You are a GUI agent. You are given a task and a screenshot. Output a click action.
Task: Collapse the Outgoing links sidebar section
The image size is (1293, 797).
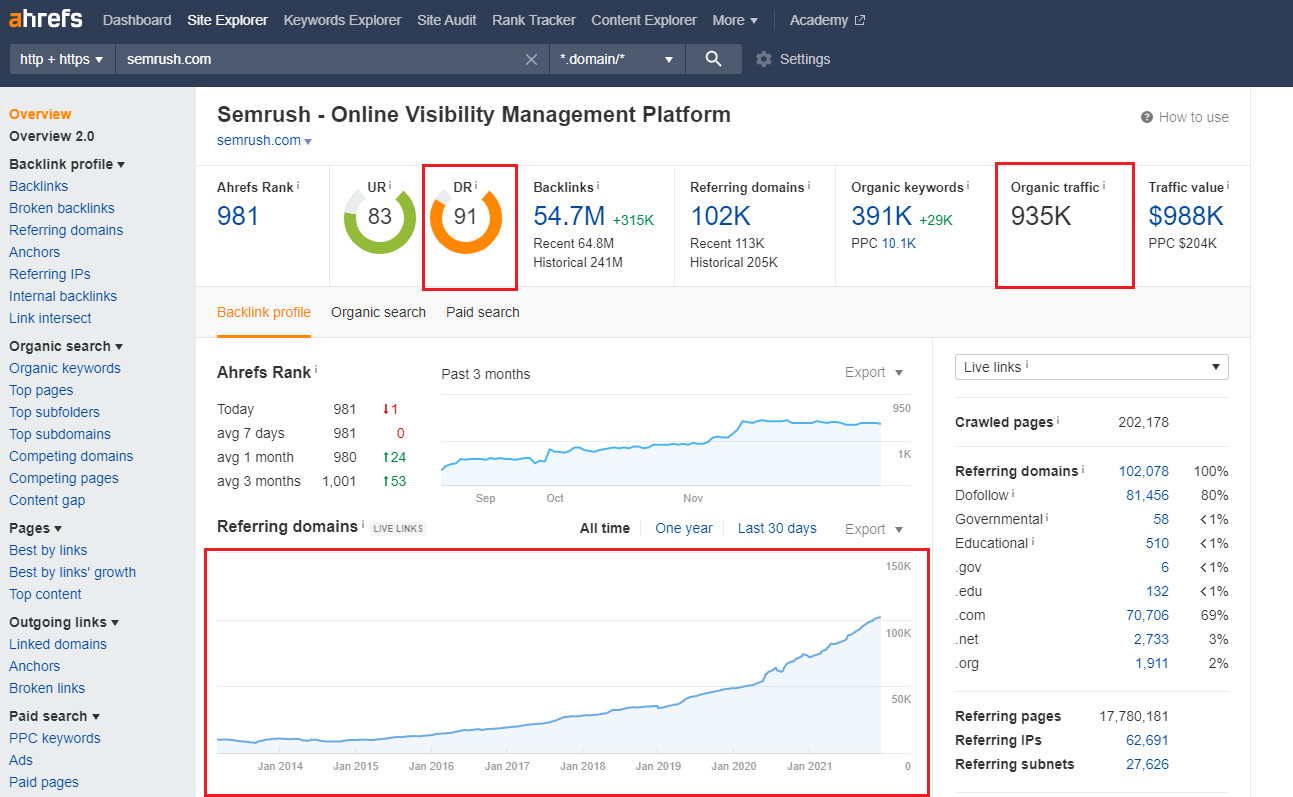[x=64, y=622]
